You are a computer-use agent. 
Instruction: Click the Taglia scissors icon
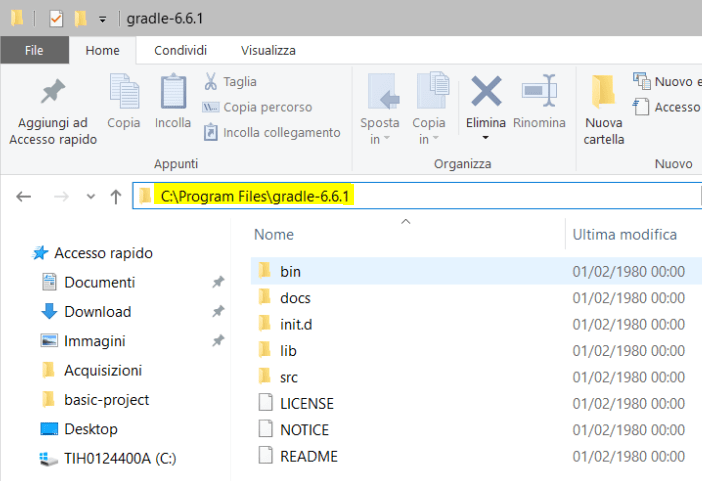(x=210, y=82)
